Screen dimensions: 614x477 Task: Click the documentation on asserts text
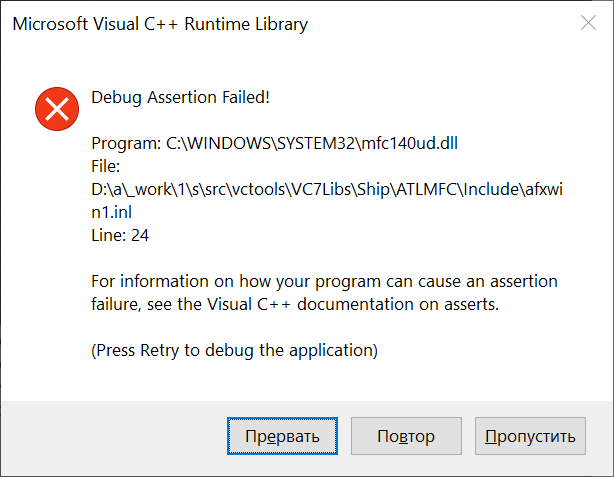pos(398,304)
